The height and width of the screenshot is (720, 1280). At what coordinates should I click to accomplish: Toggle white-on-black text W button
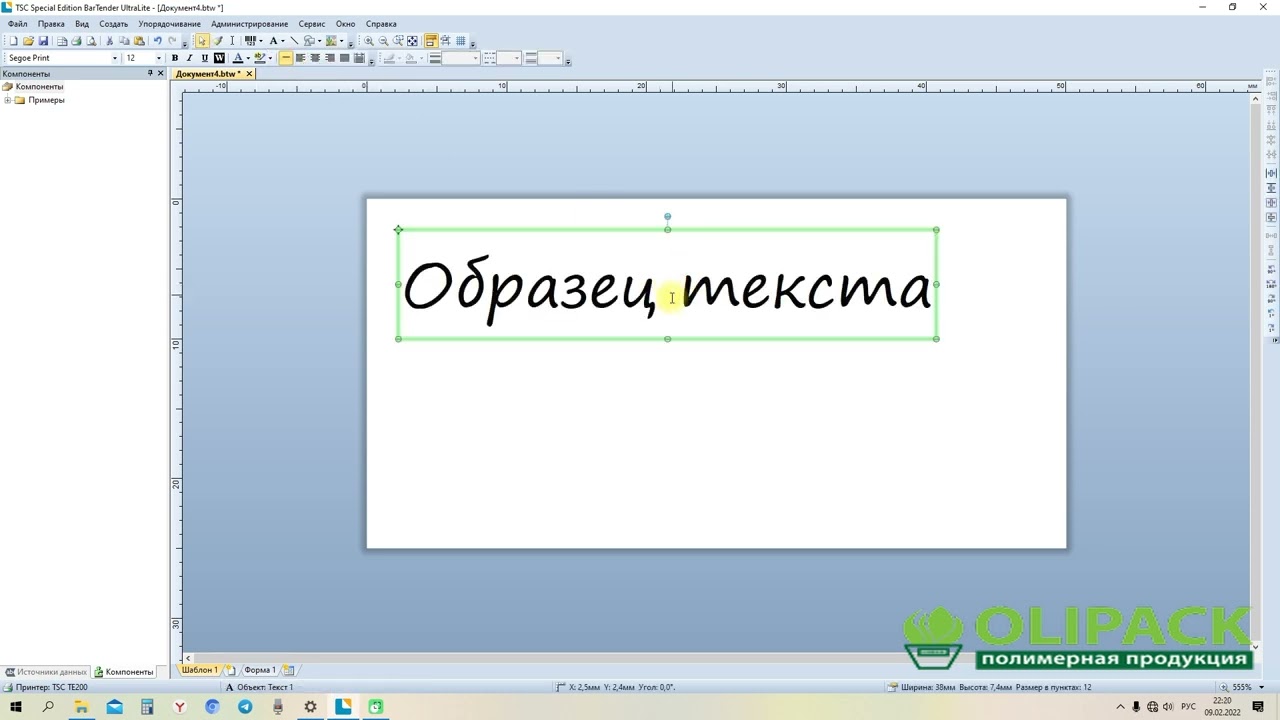[x=219, y=58]
